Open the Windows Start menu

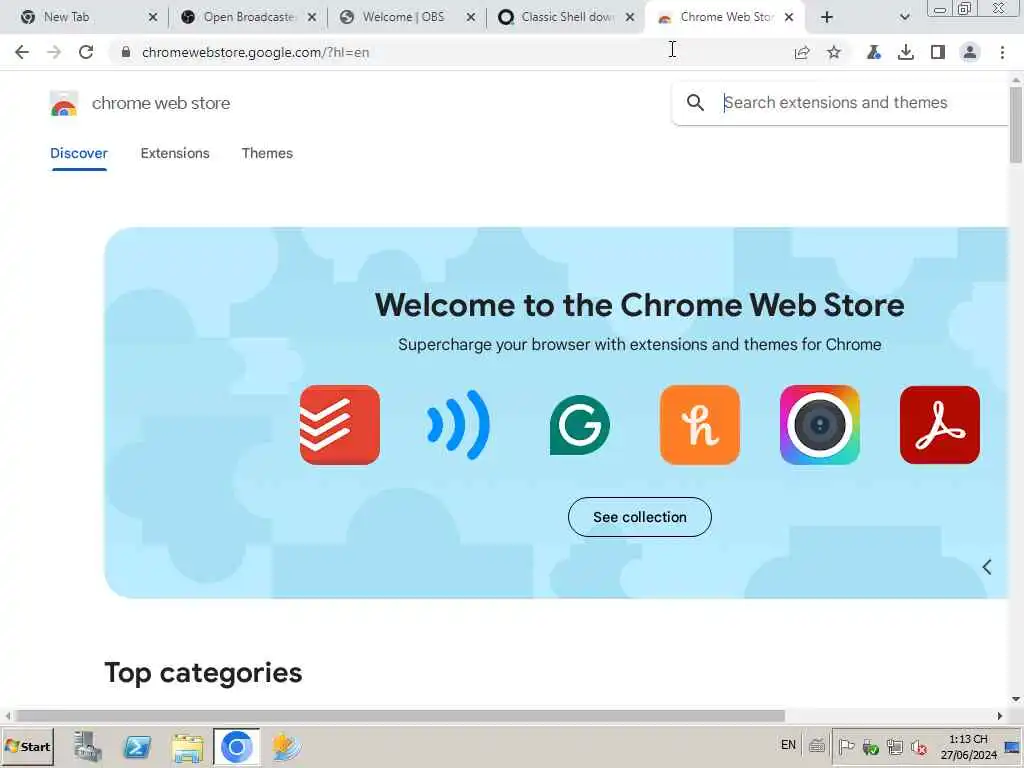27,746
